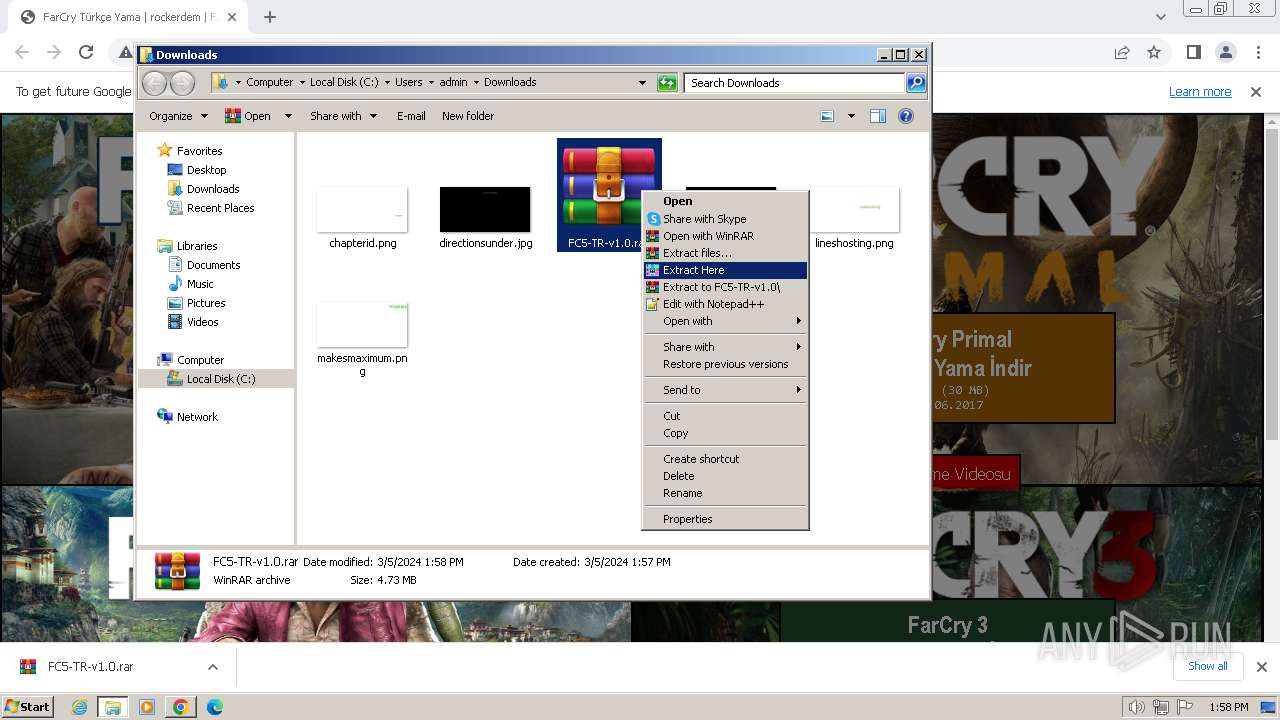The width and height of the screenshot is (1280, 720).
Task: Click the Windows Start button
Action: [x=28, y=707]
